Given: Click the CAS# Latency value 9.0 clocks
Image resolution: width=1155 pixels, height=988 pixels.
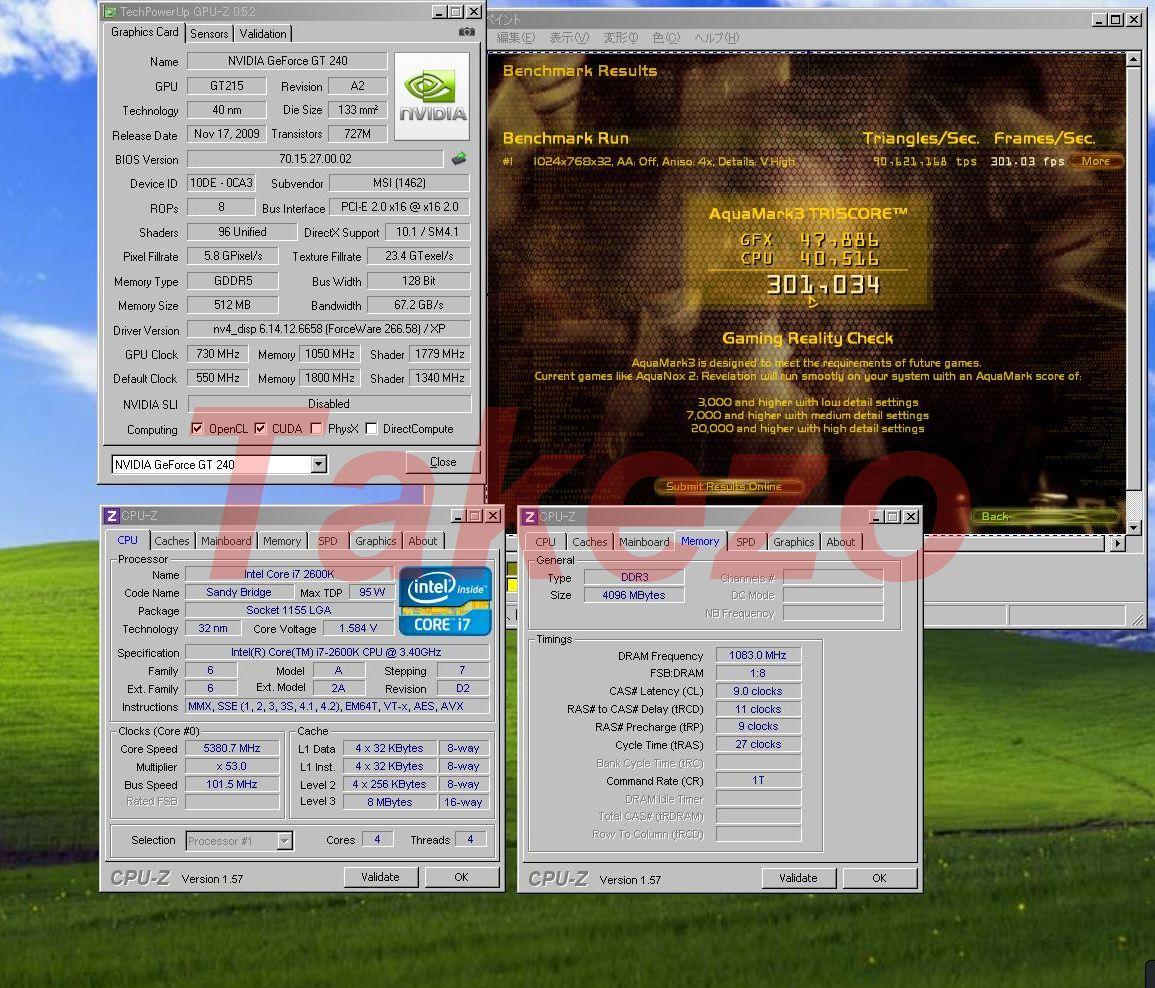Looking at the screenshot, I should pos(758,691).
